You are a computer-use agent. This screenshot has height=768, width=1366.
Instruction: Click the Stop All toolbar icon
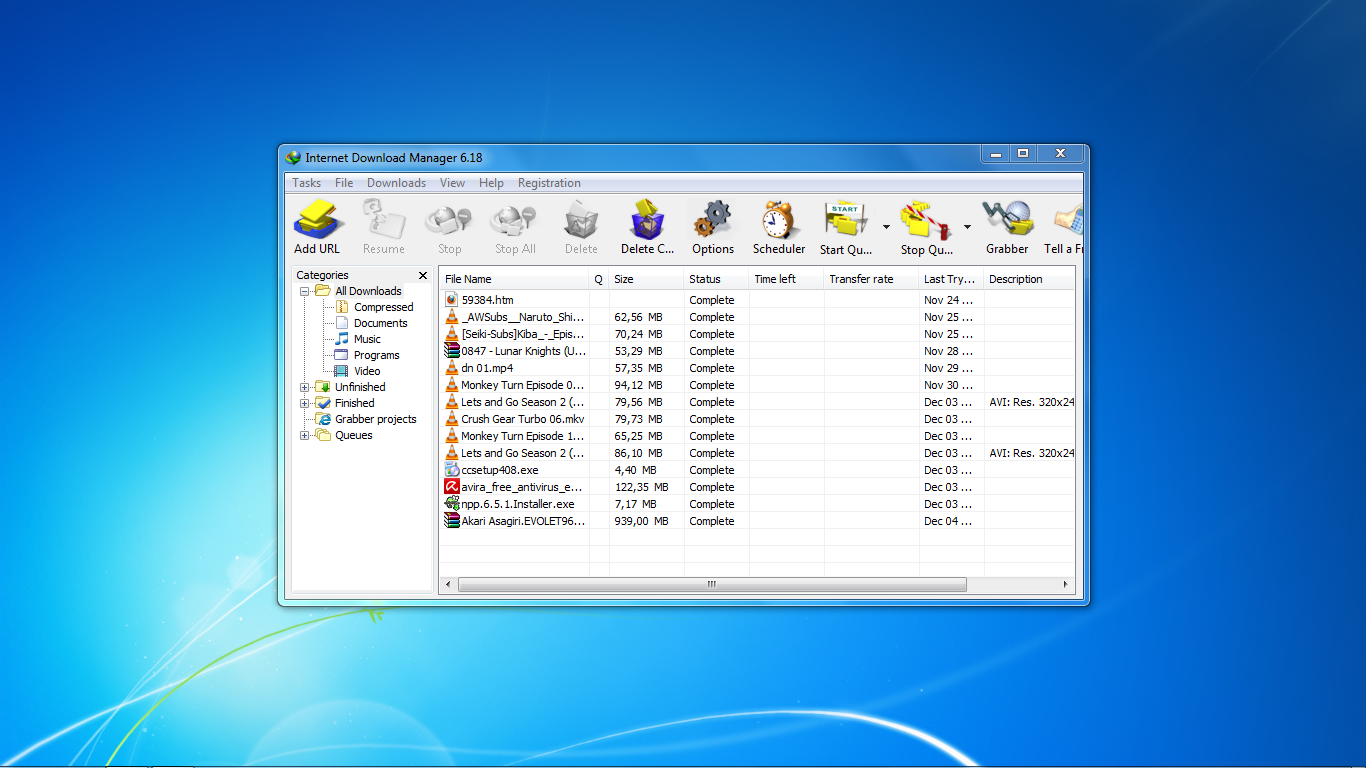[515, 220]
